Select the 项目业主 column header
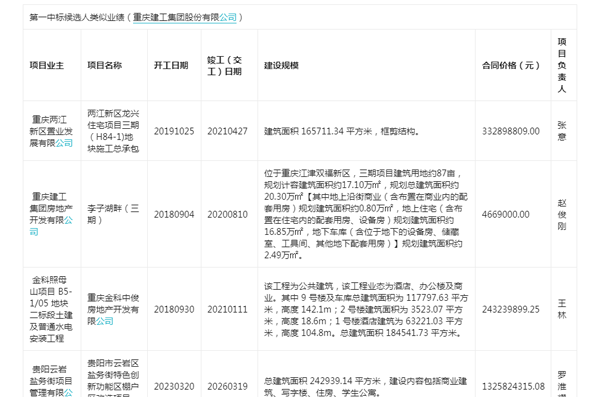600x397 pixels. click(47, 65)
